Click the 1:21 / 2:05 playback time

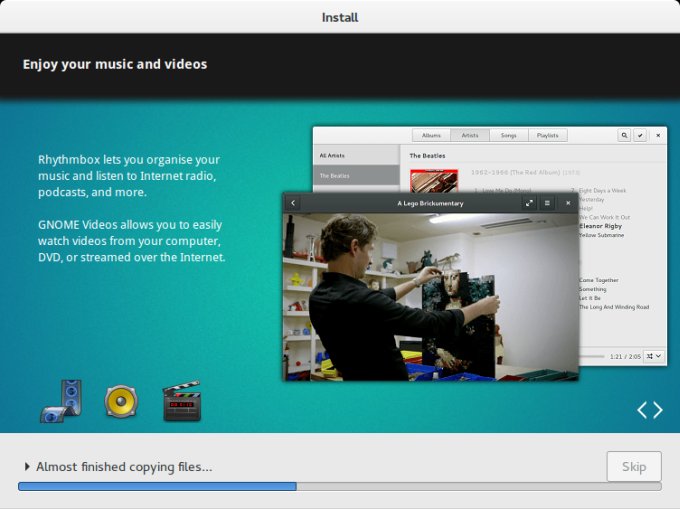click(625, 356)
